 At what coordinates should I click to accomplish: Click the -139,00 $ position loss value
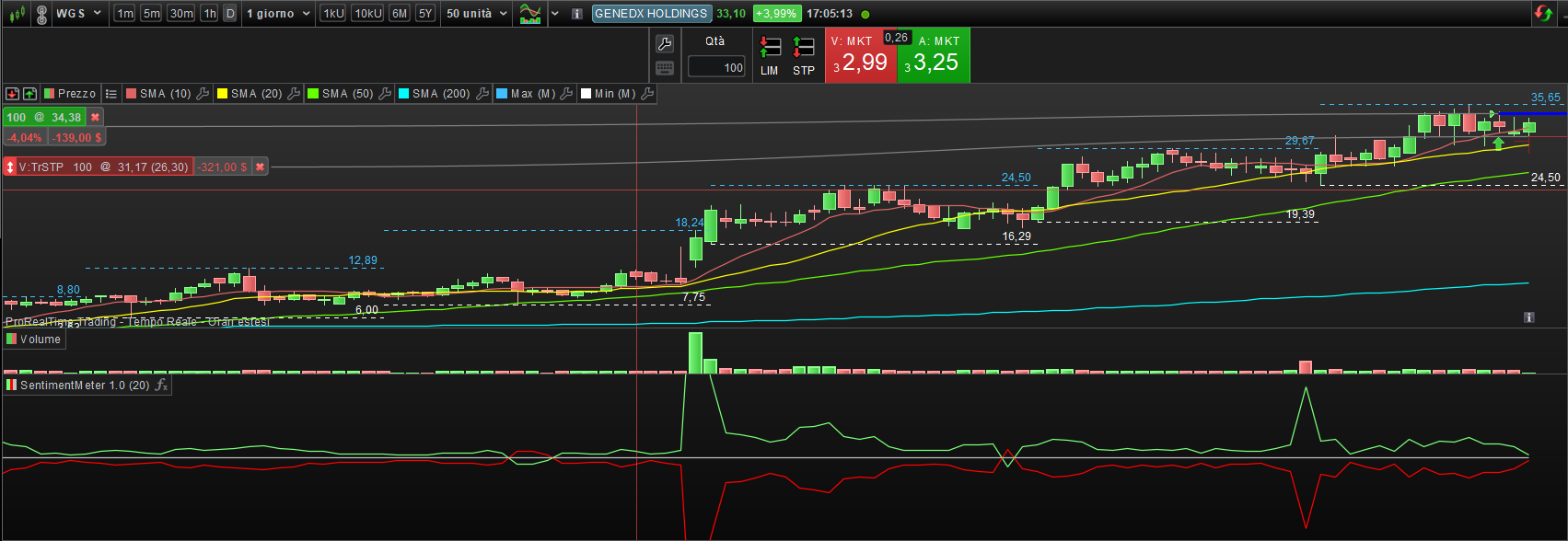click(77, 138)
